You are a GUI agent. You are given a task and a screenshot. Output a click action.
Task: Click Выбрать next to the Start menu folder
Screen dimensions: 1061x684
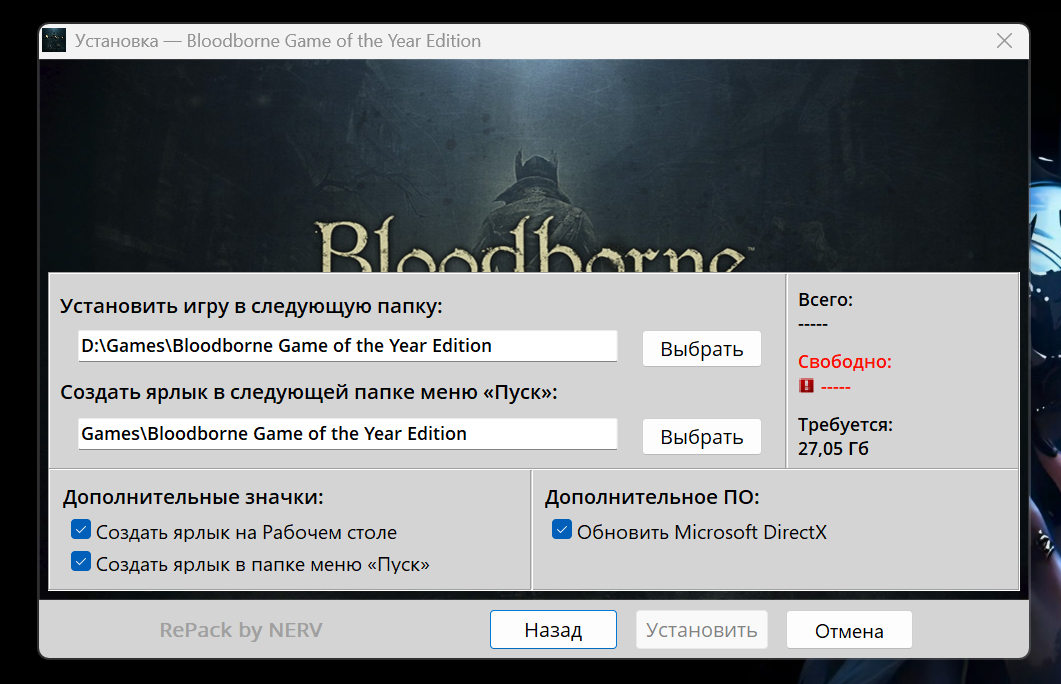coord(701,437)
